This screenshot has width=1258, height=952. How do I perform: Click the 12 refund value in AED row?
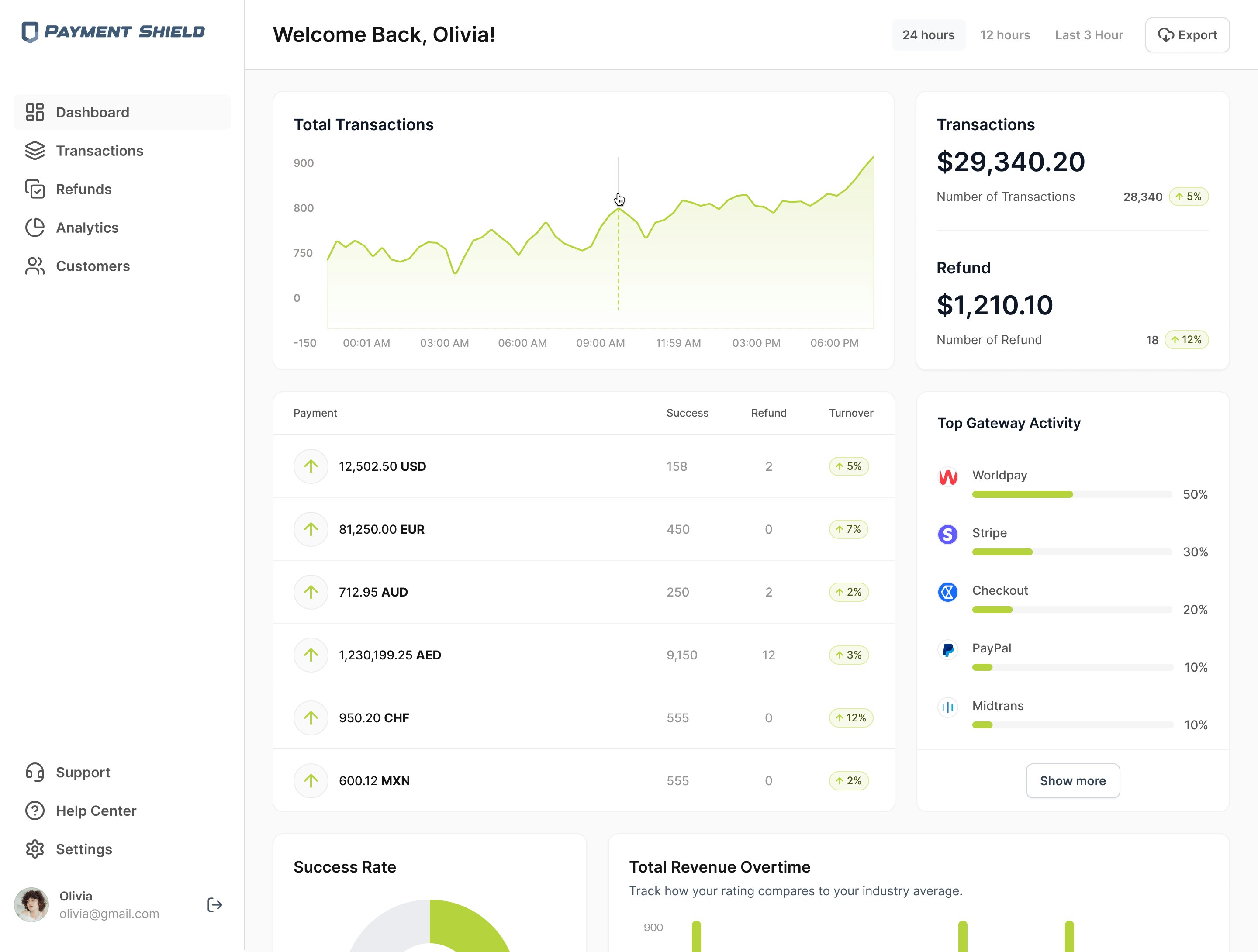click(768, 655)
